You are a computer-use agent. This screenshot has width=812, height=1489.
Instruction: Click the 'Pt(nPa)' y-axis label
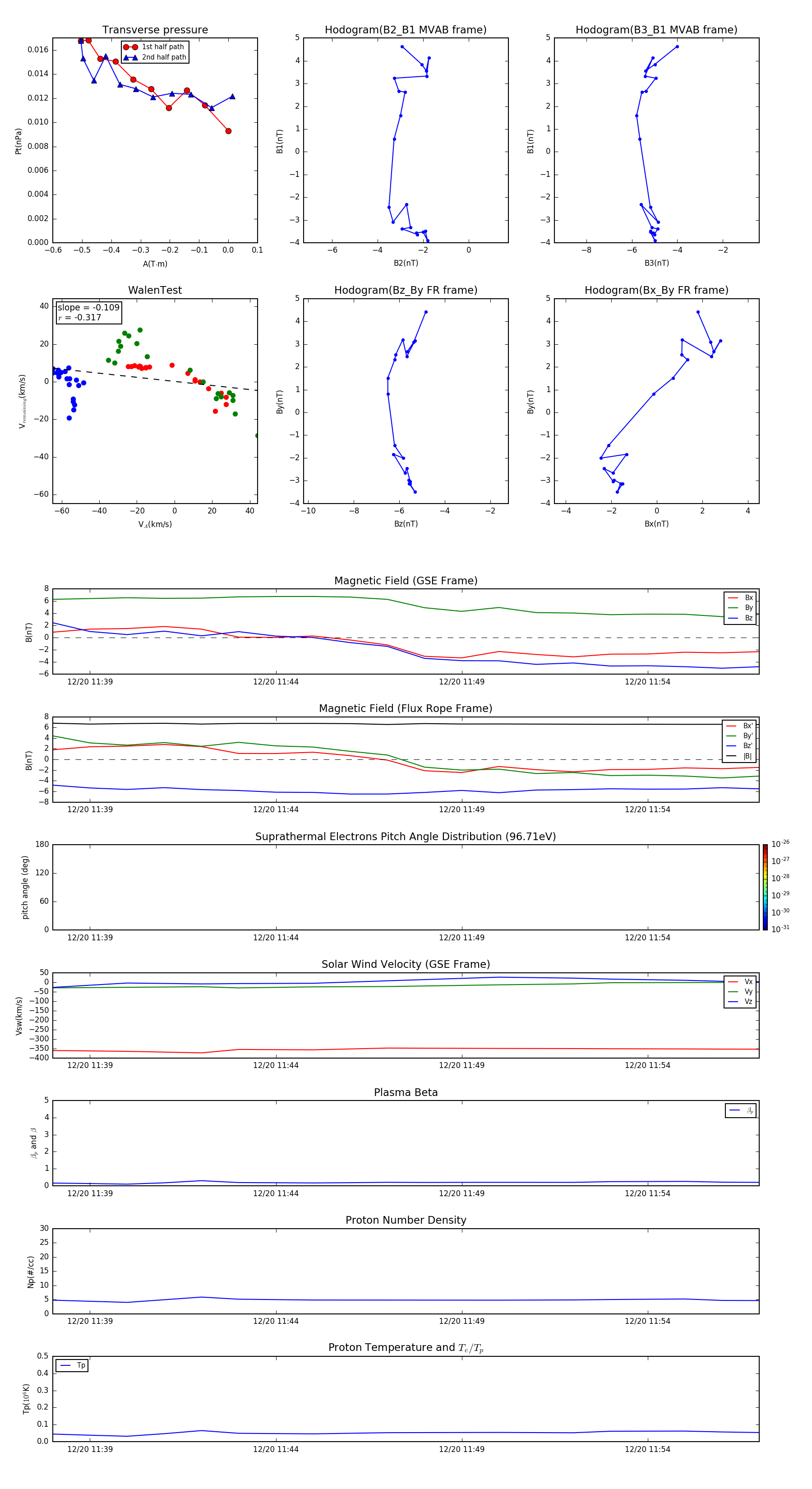point(18,141)
